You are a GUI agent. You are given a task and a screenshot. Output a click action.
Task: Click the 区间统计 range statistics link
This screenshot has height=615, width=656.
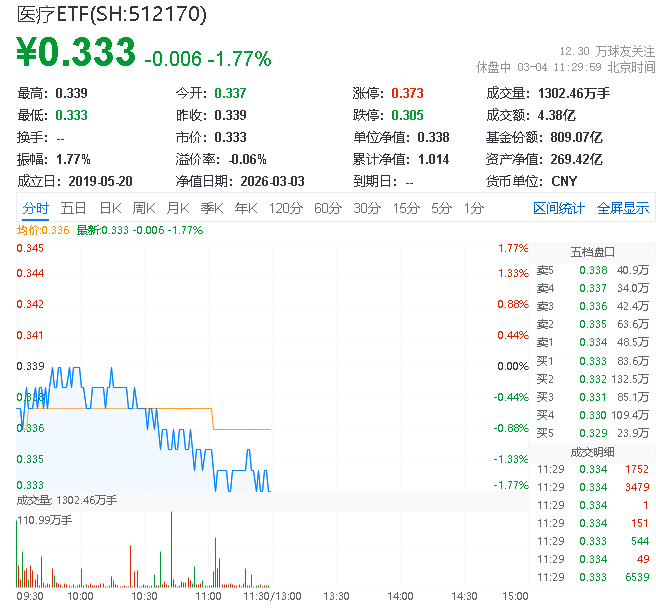tap(559, 208)
